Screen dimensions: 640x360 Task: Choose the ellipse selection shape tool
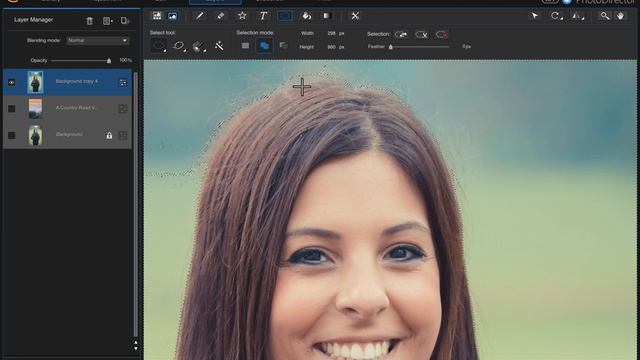[159, 46]
